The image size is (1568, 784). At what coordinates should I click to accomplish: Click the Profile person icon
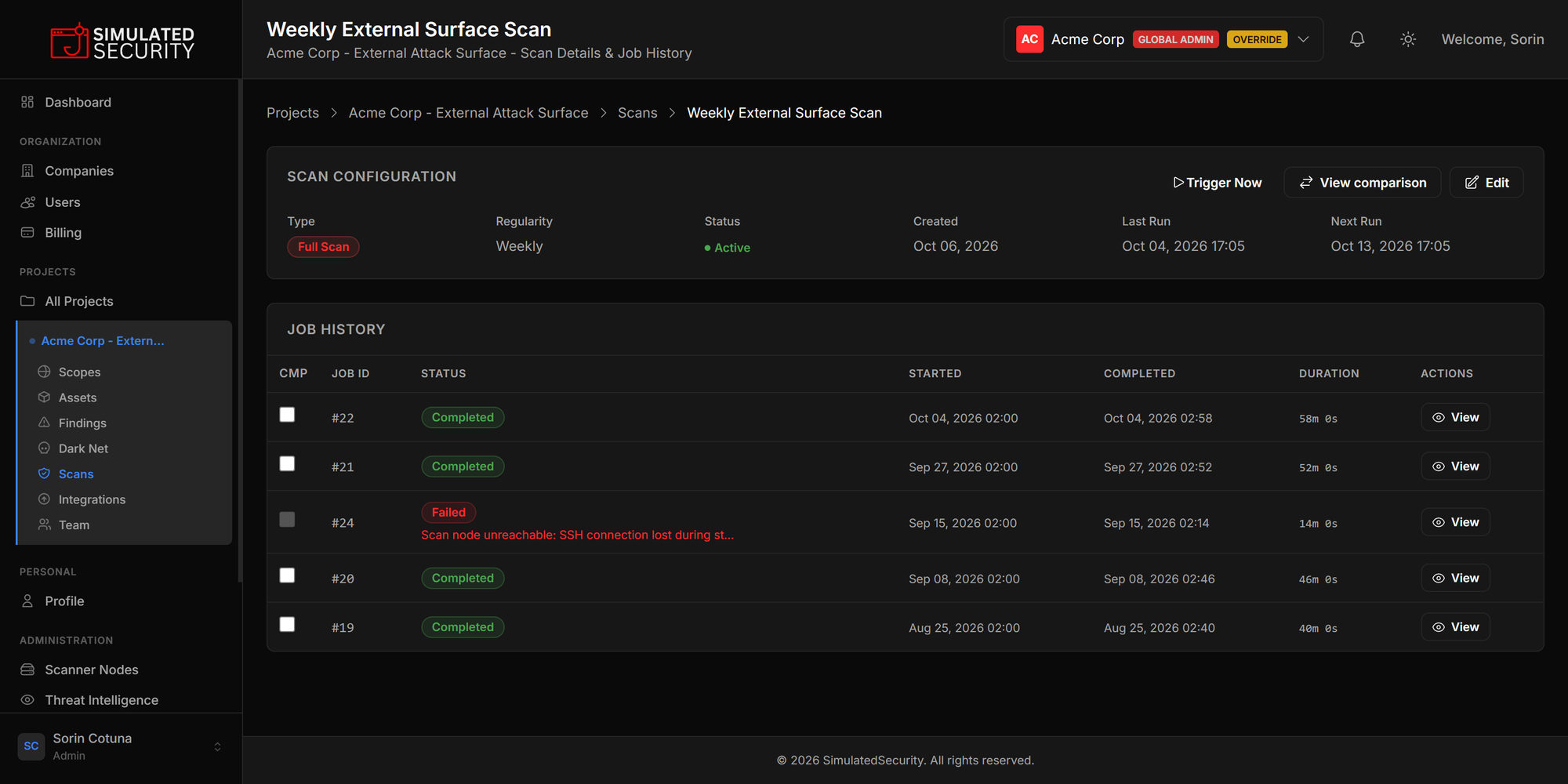pyautogui.click(x=27, y=601)
